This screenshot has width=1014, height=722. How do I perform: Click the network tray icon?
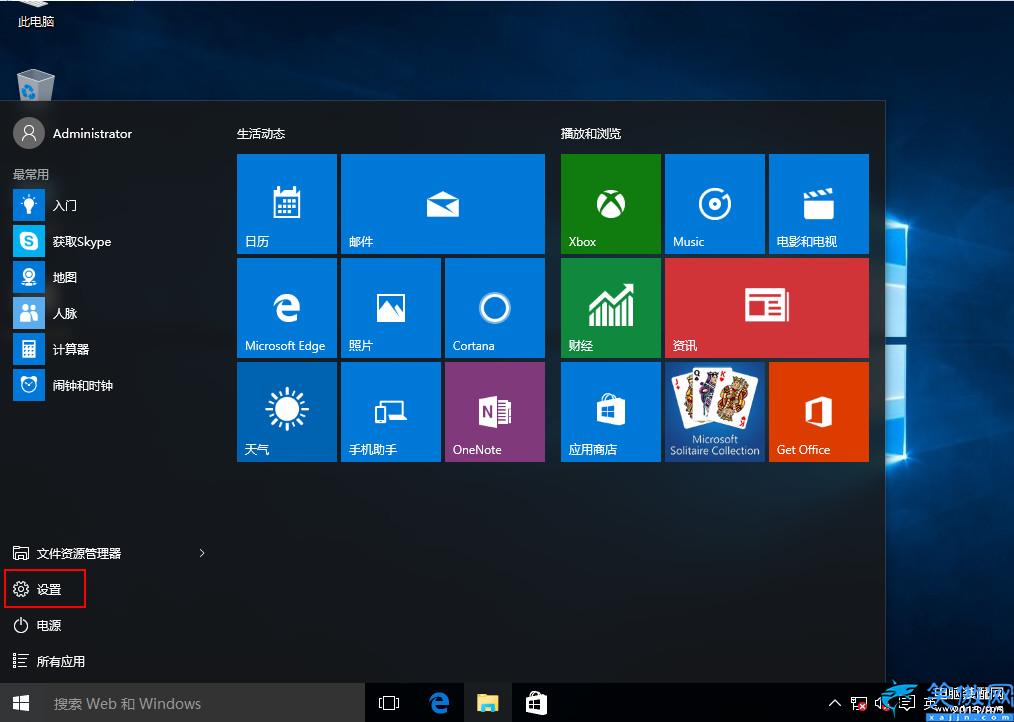coord(858,703)
